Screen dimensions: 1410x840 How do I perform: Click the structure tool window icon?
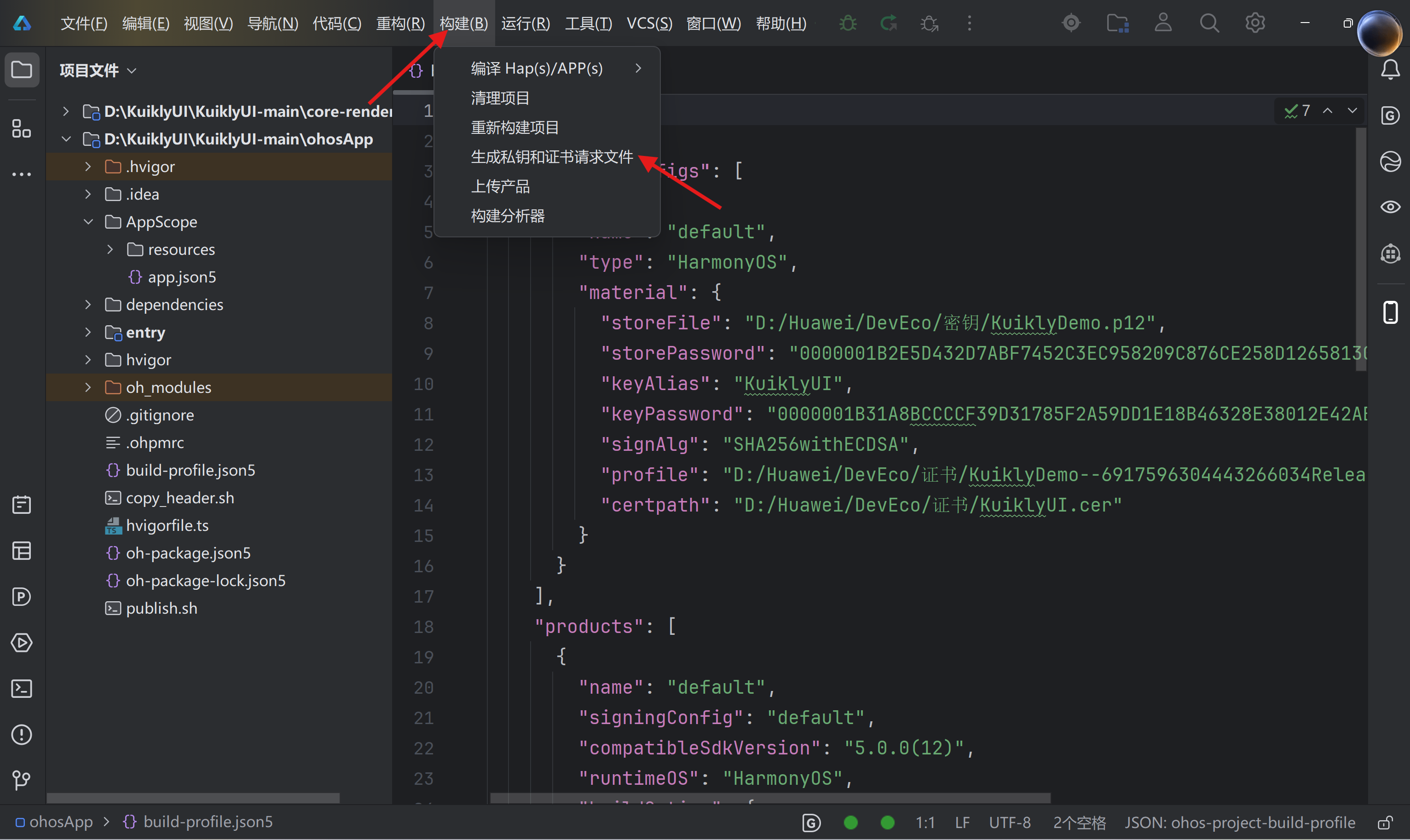[x=22, y=129]
